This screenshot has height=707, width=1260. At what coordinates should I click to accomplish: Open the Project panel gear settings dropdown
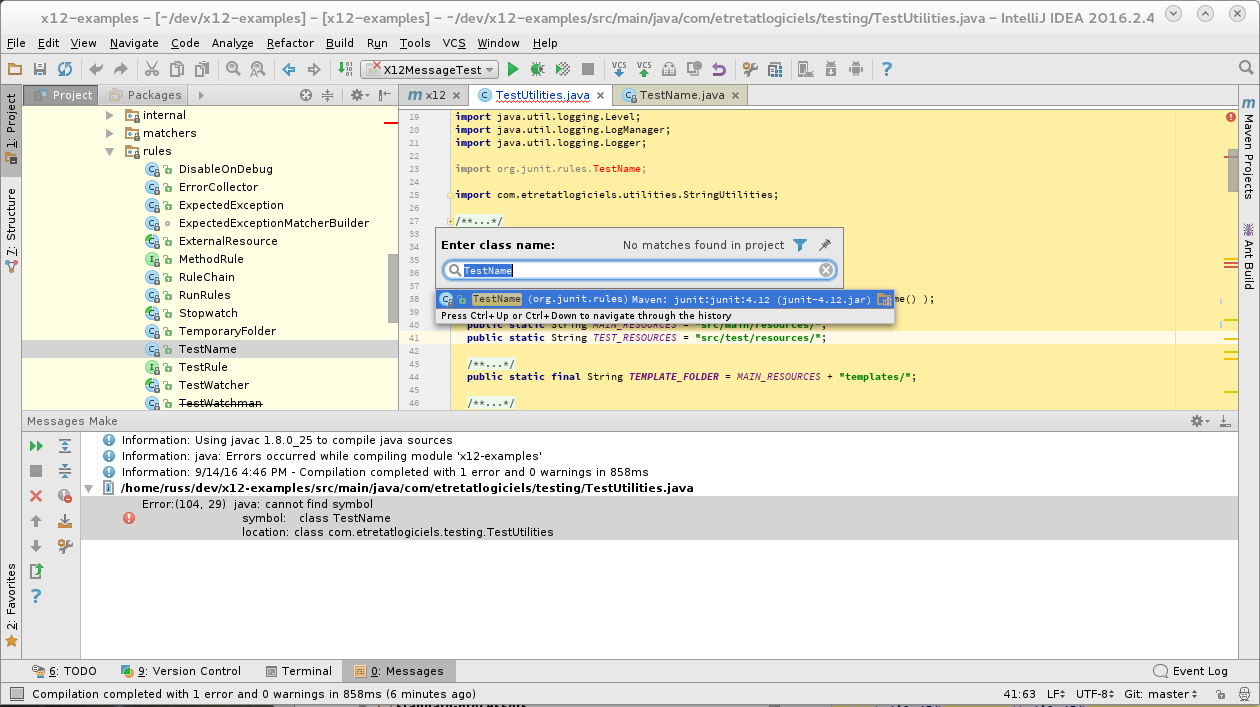tap(360, 95)
